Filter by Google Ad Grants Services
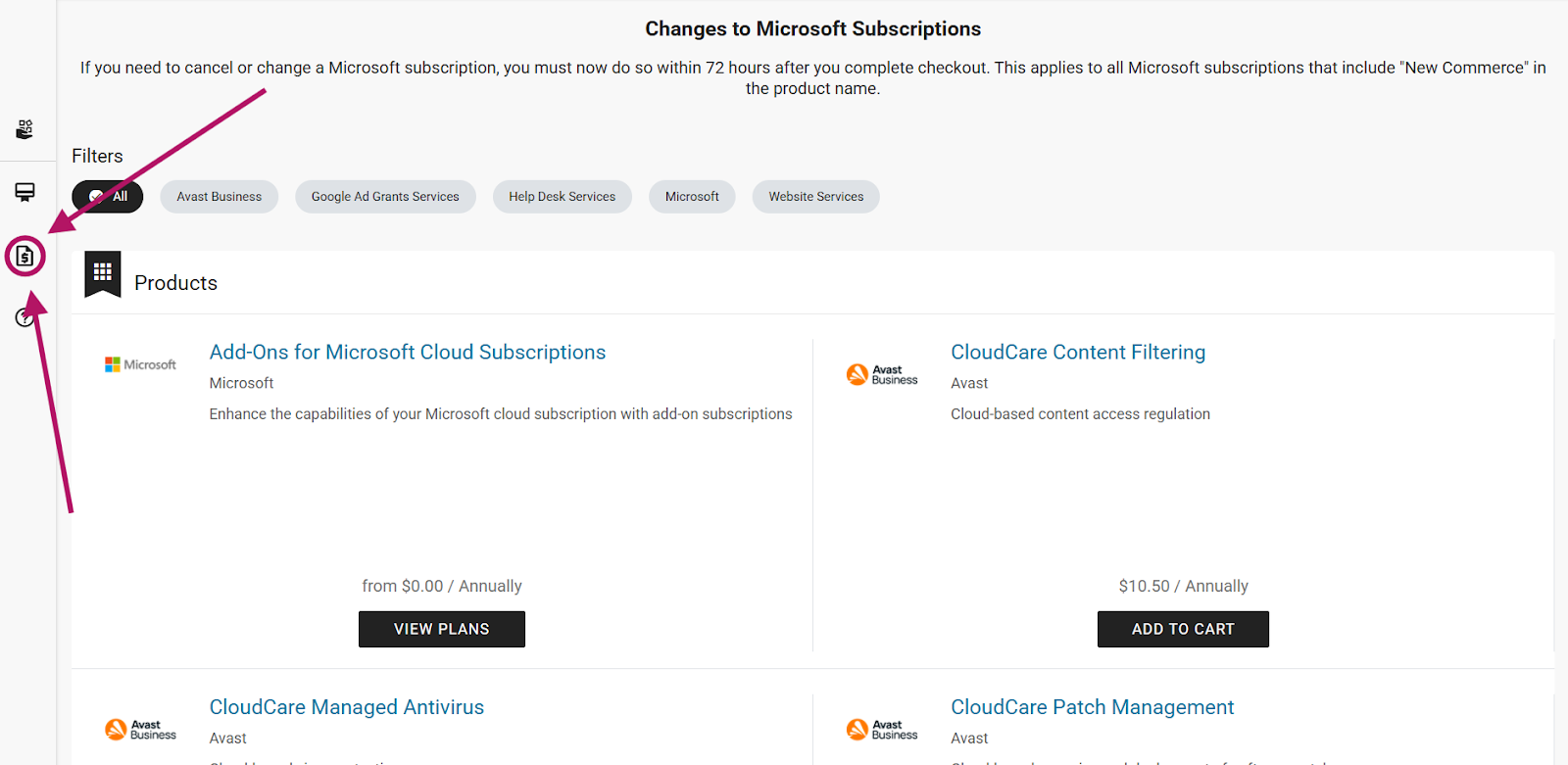Image resolution: width=1568 pixels, height=765 pixels. point(385,197)
